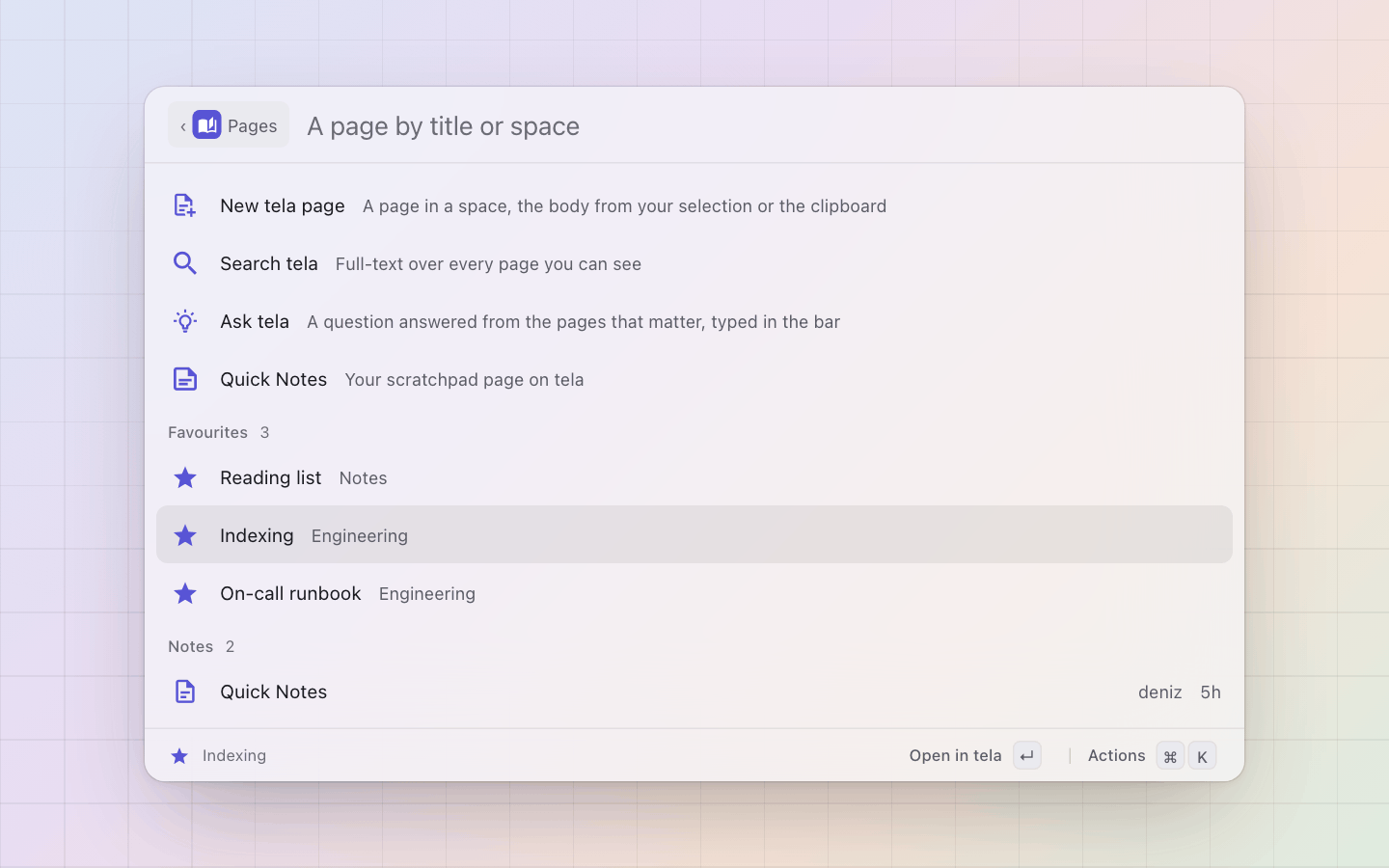Click the 'Notes' space label beside Reading list
1389x868 pixels.
click(x=363, y=478)
